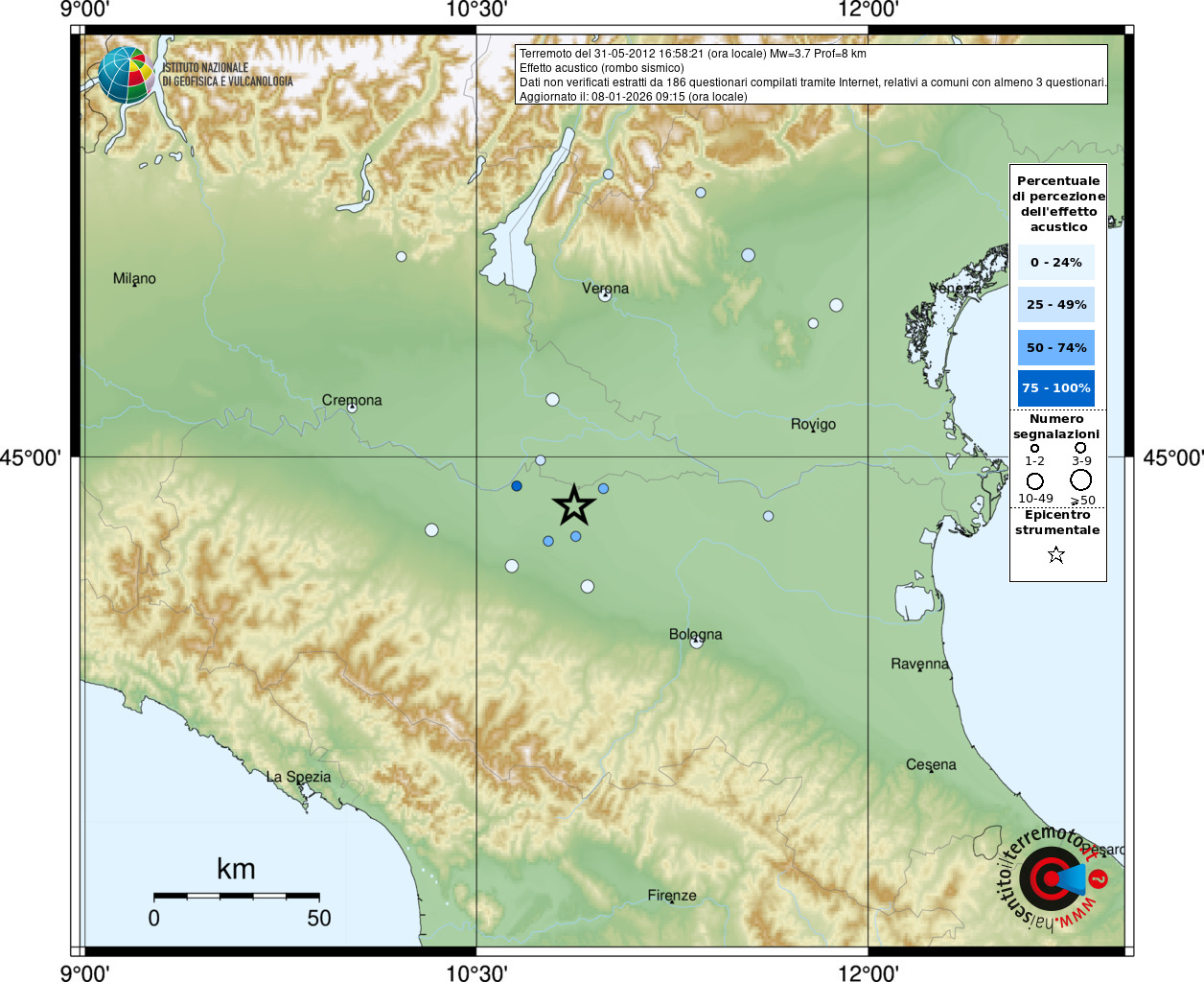Click the Milano city label
This screenshot has width=1204, height=982.
click(134, 278)
